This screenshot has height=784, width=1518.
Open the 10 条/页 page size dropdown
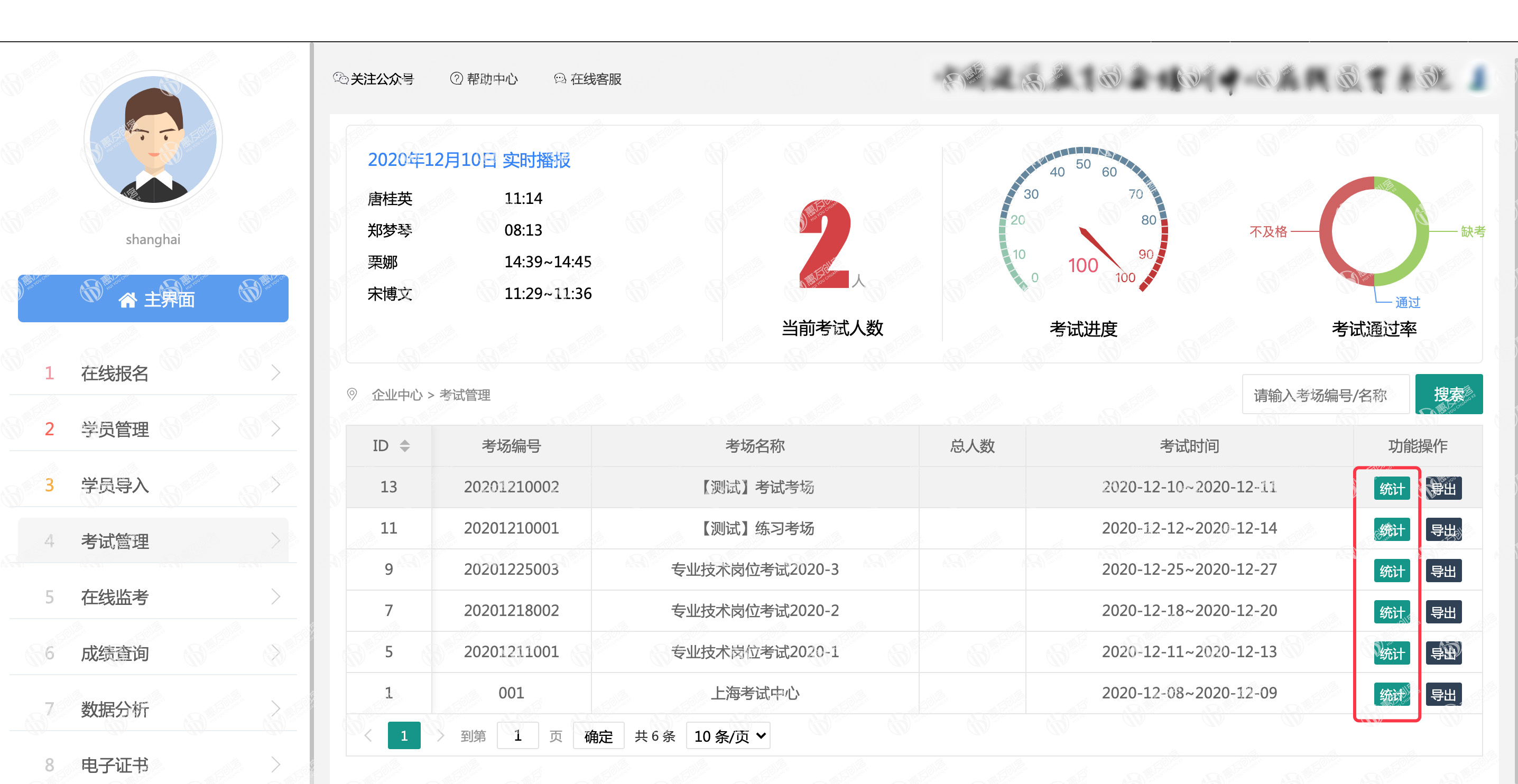(x=728, y=736)
